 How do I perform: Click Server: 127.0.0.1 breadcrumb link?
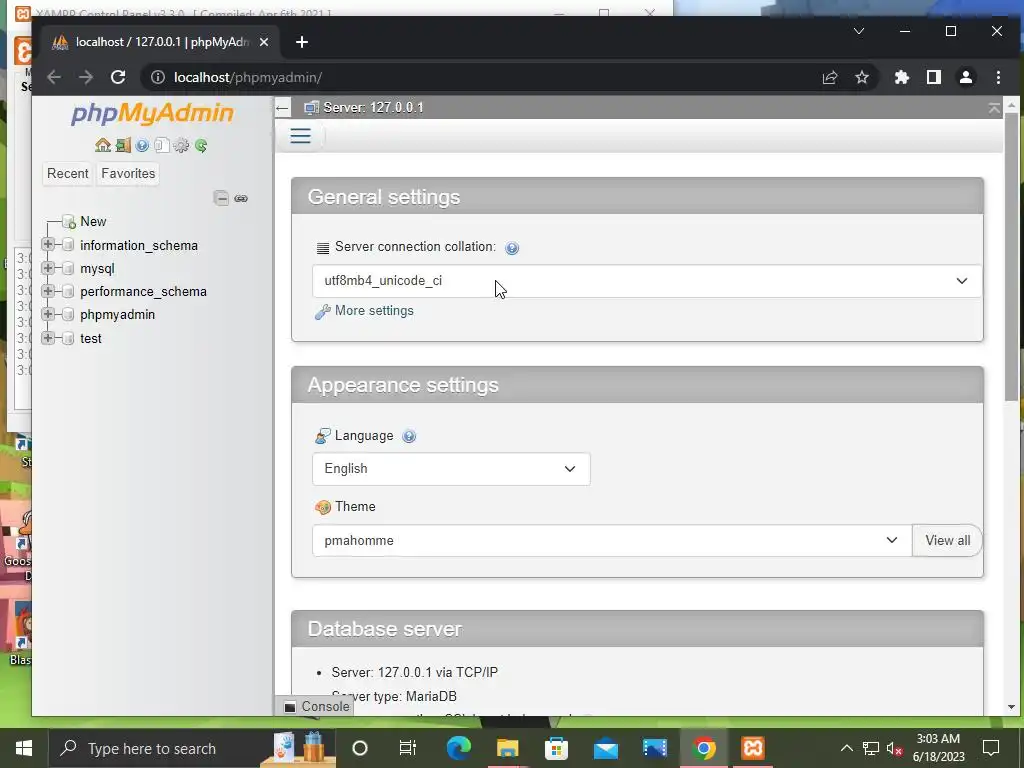374,108
